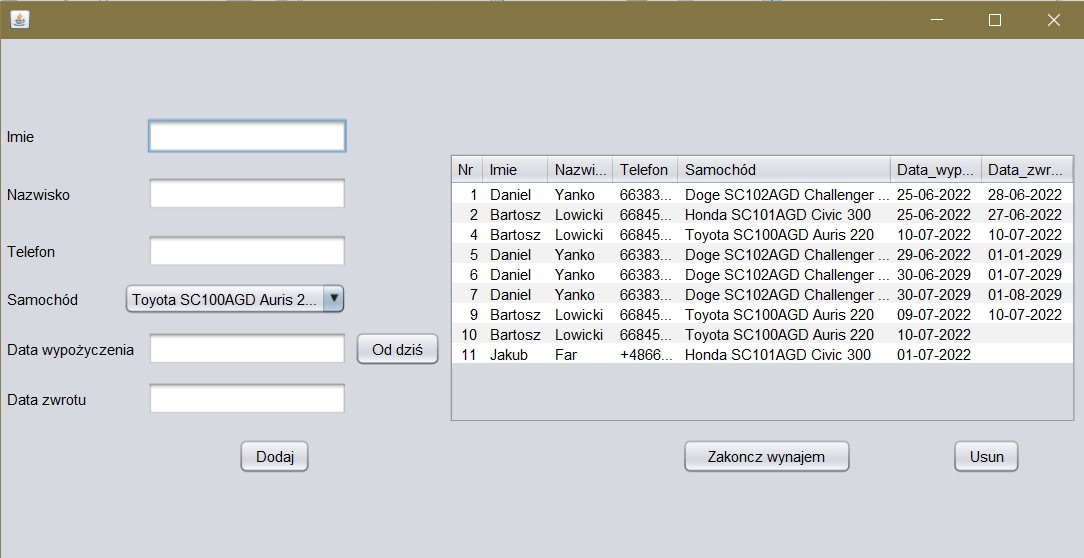Viewport: 1084px width, 558px height.
Task: Click the Dodaj button
Action: point(274,456)
